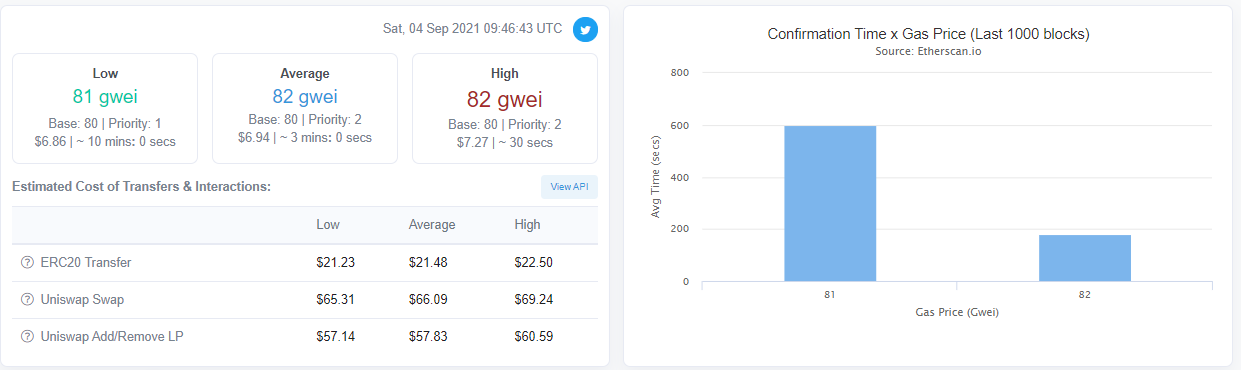1241x370 pixels.
Task: Click the 81 Gwei chart bar
Action: (x=830, y=203)
